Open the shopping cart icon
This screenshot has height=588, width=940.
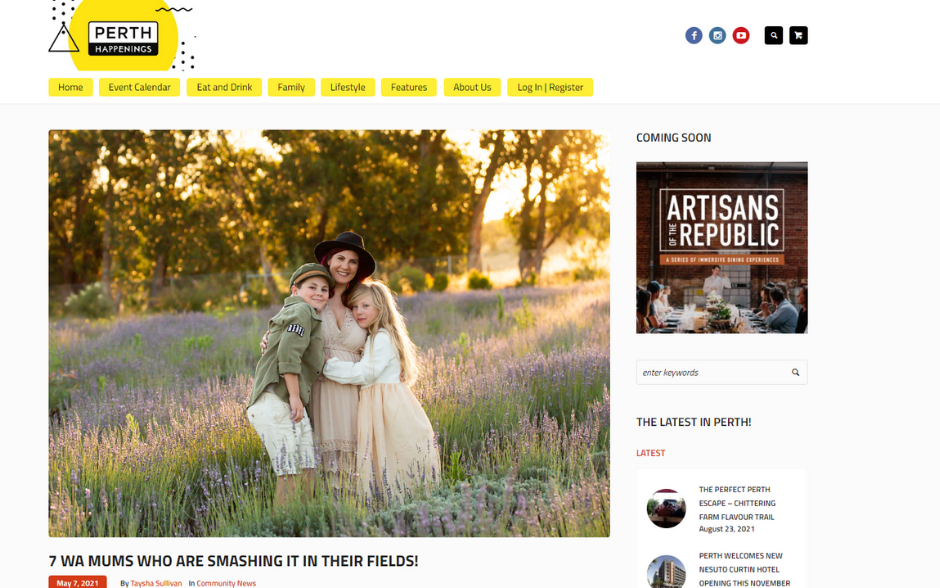coord(799,35)
